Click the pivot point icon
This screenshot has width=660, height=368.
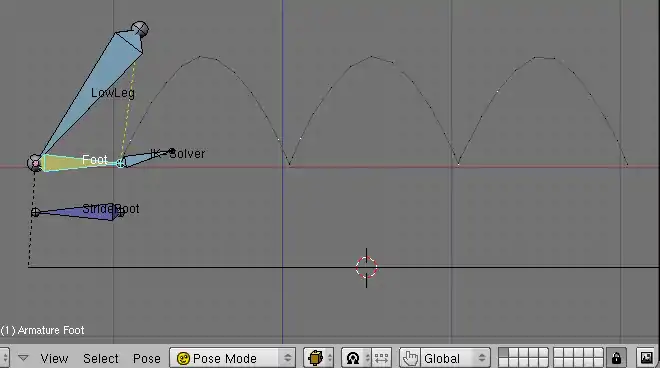(x=353, y=358)
